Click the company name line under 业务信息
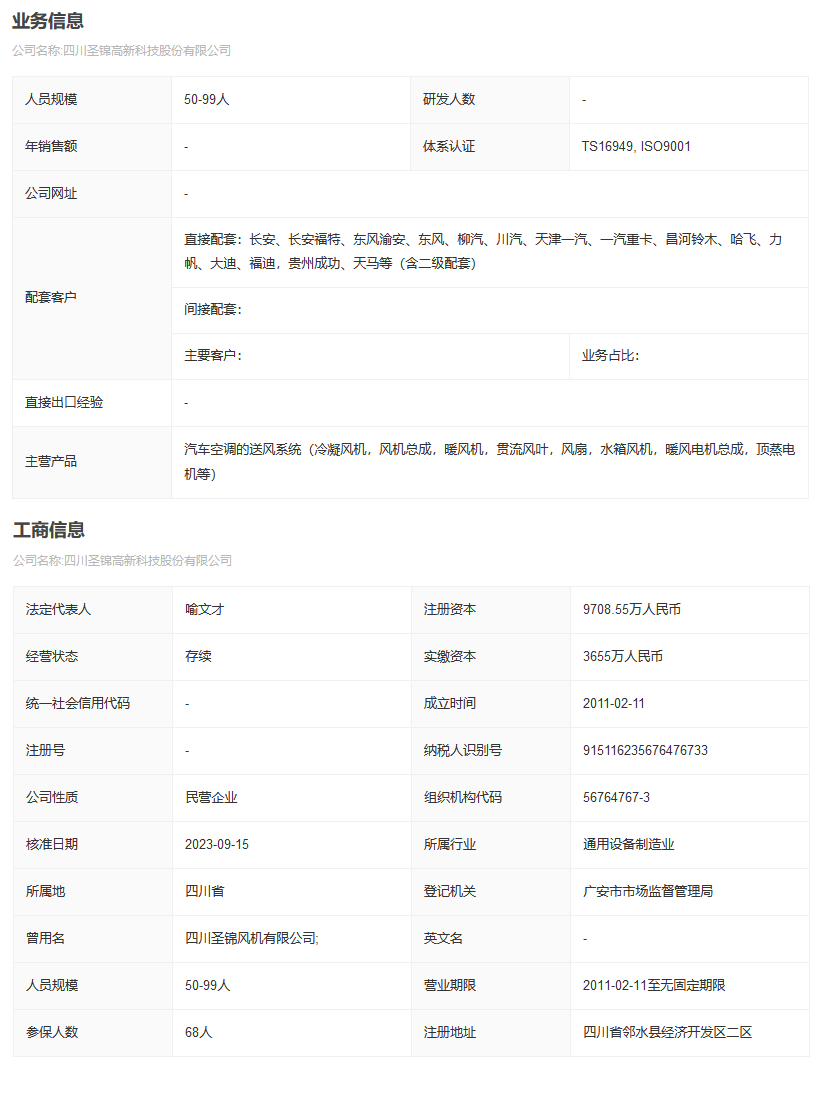 pos(121,51)
